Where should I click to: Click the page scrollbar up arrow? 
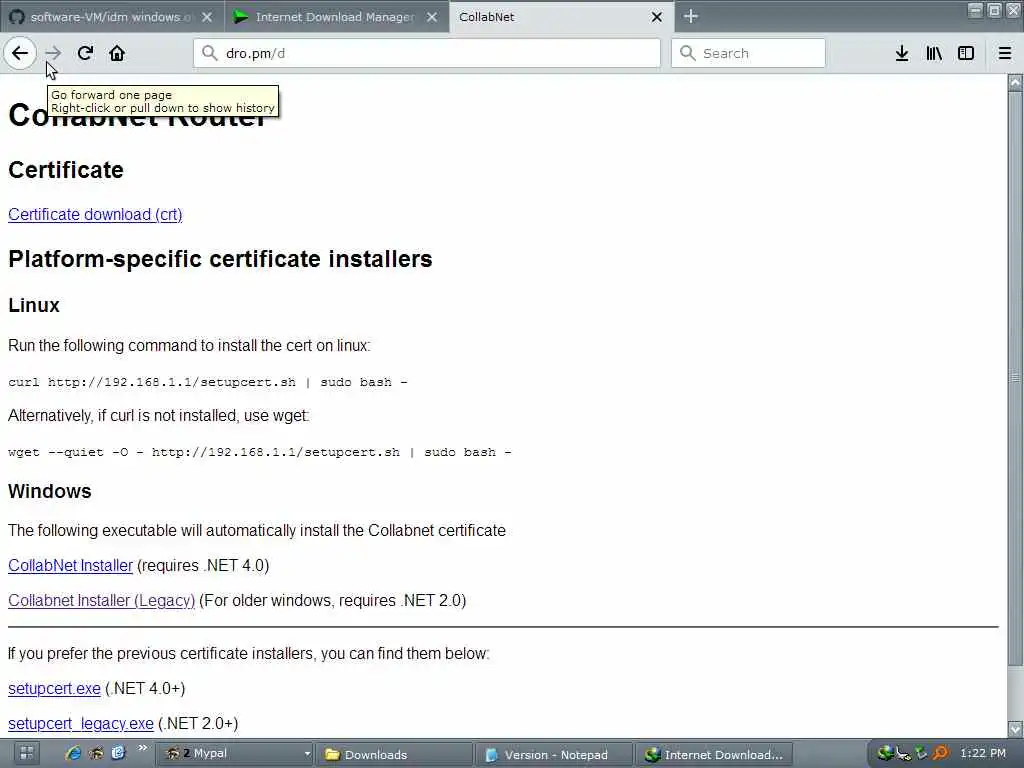(1015, 82)
